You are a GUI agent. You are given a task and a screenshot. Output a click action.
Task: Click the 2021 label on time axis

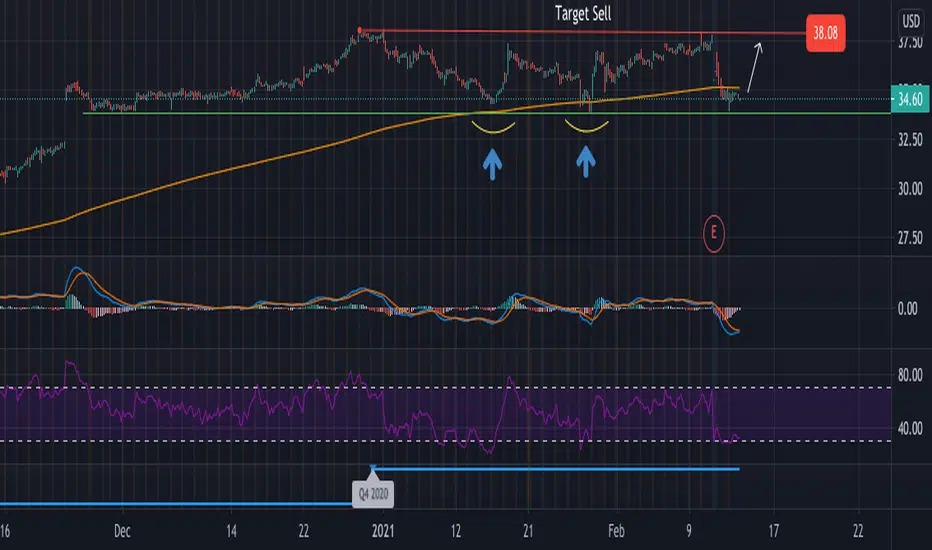(383, 531)
